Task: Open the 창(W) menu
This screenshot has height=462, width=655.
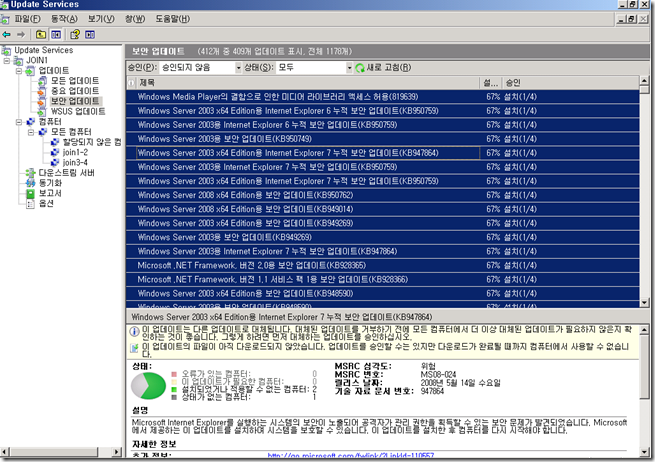Action: coord(135,19)
